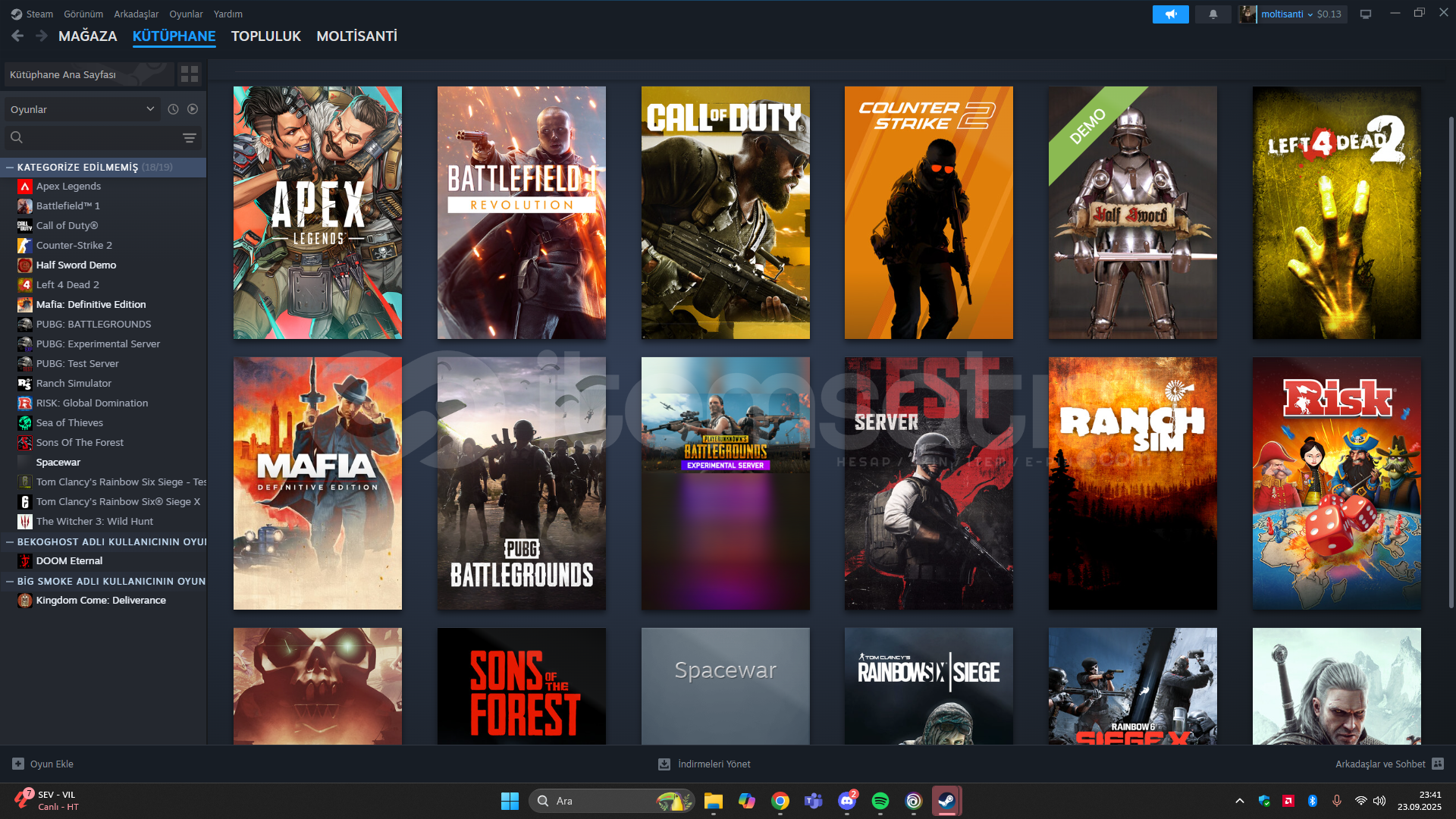Select the Half Sword demo cover
This screenshot has width=1456, height=819.
(x=1133, y=212)
